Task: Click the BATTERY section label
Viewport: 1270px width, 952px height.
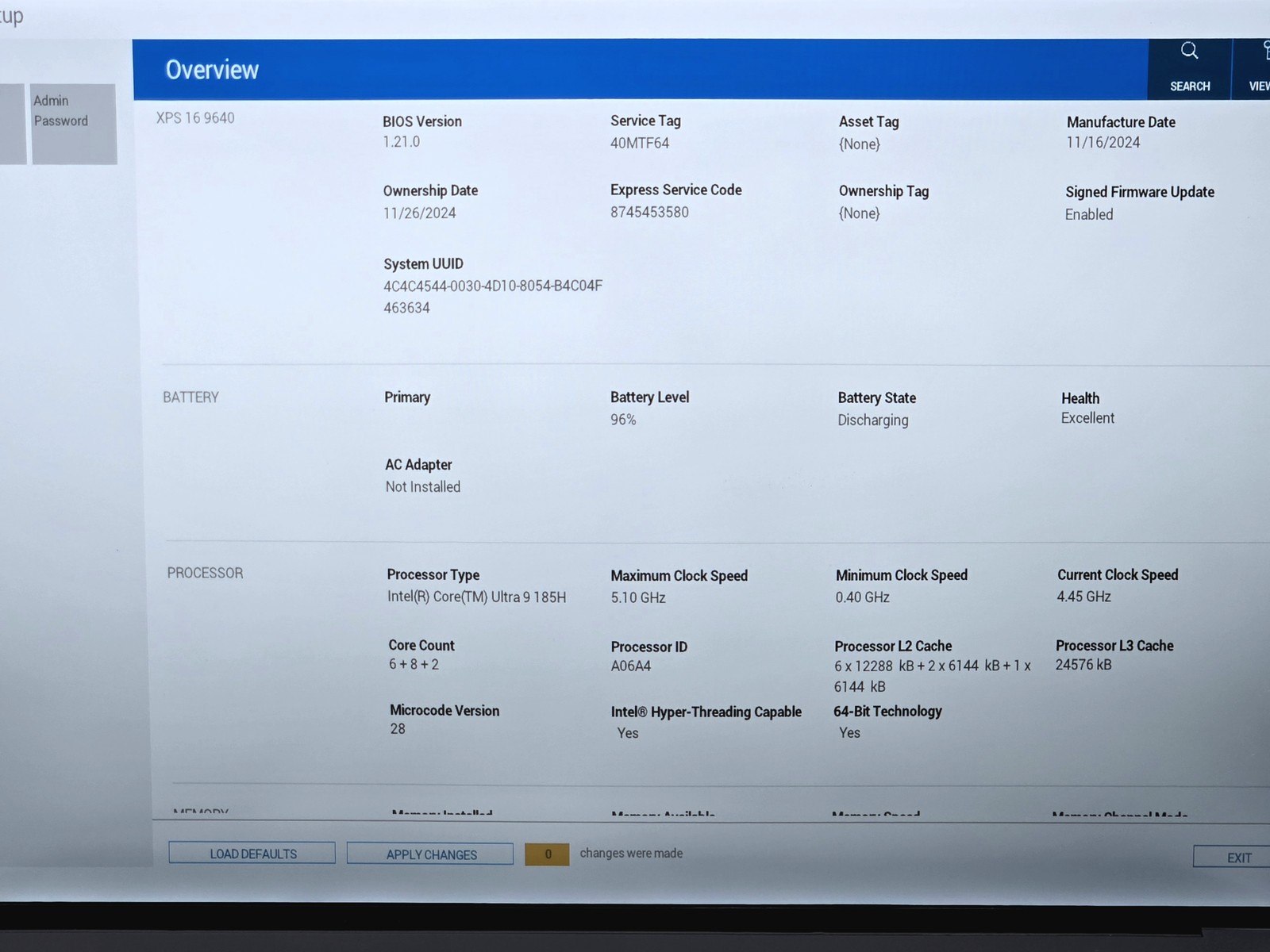Action: click(190, 397)
